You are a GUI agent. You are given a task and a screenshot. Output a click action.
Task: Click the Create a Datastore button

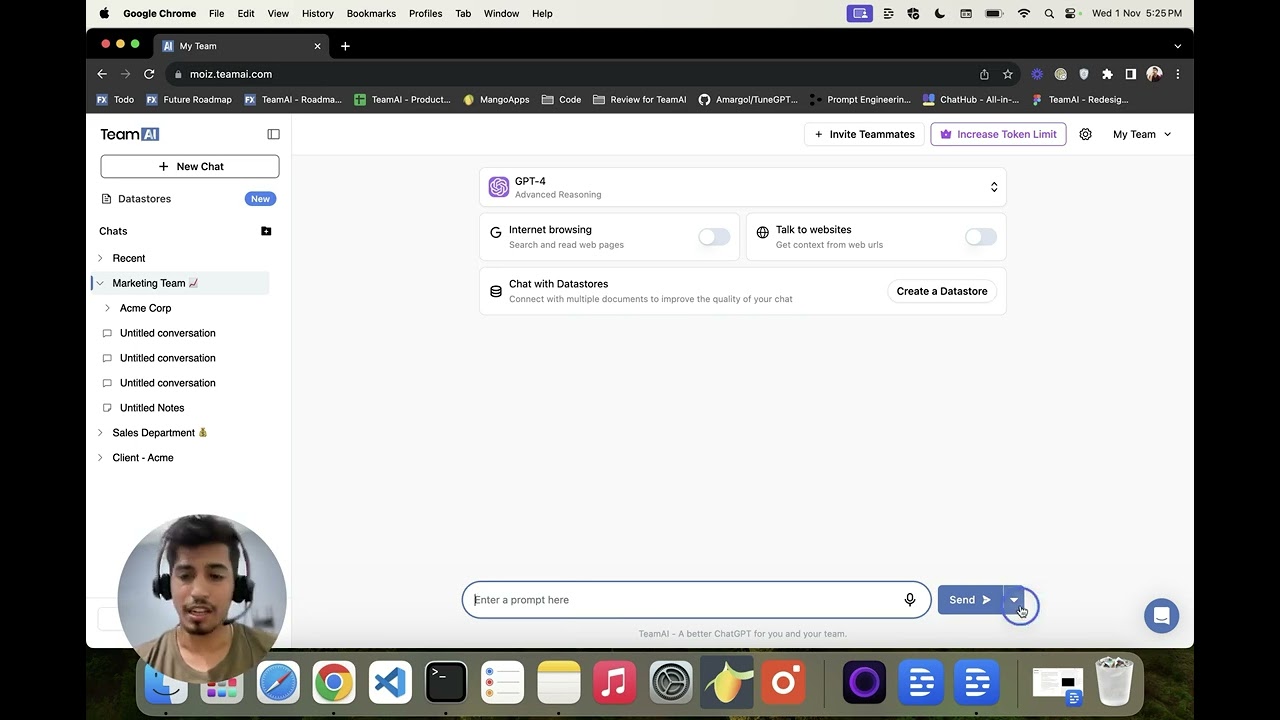coord(941,291)
